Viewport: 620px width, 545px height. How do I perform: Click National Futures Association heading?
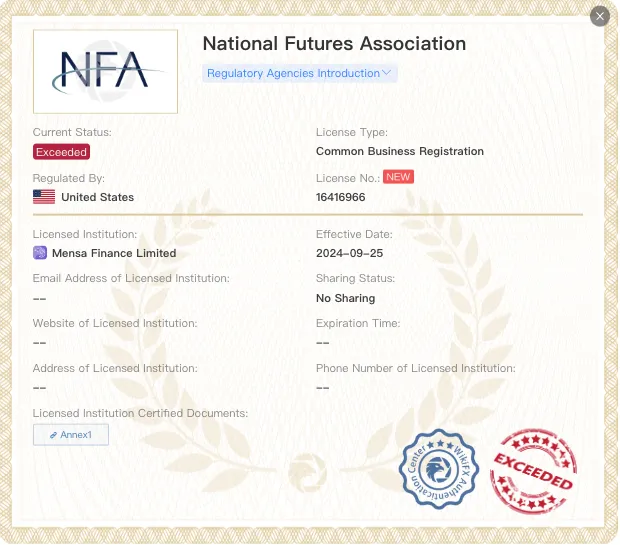coord(334,44)
